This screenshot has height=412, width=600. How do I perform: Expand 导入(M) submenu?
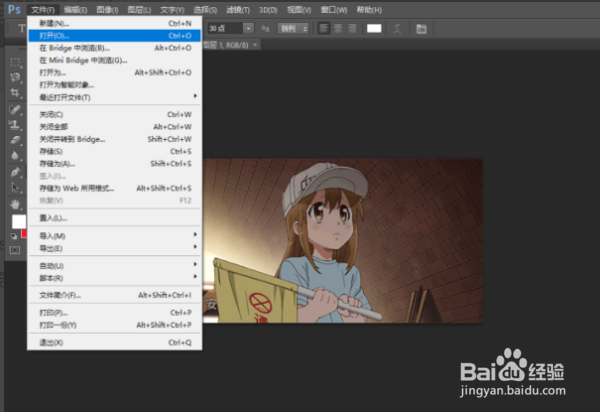[x=114, y=236]
